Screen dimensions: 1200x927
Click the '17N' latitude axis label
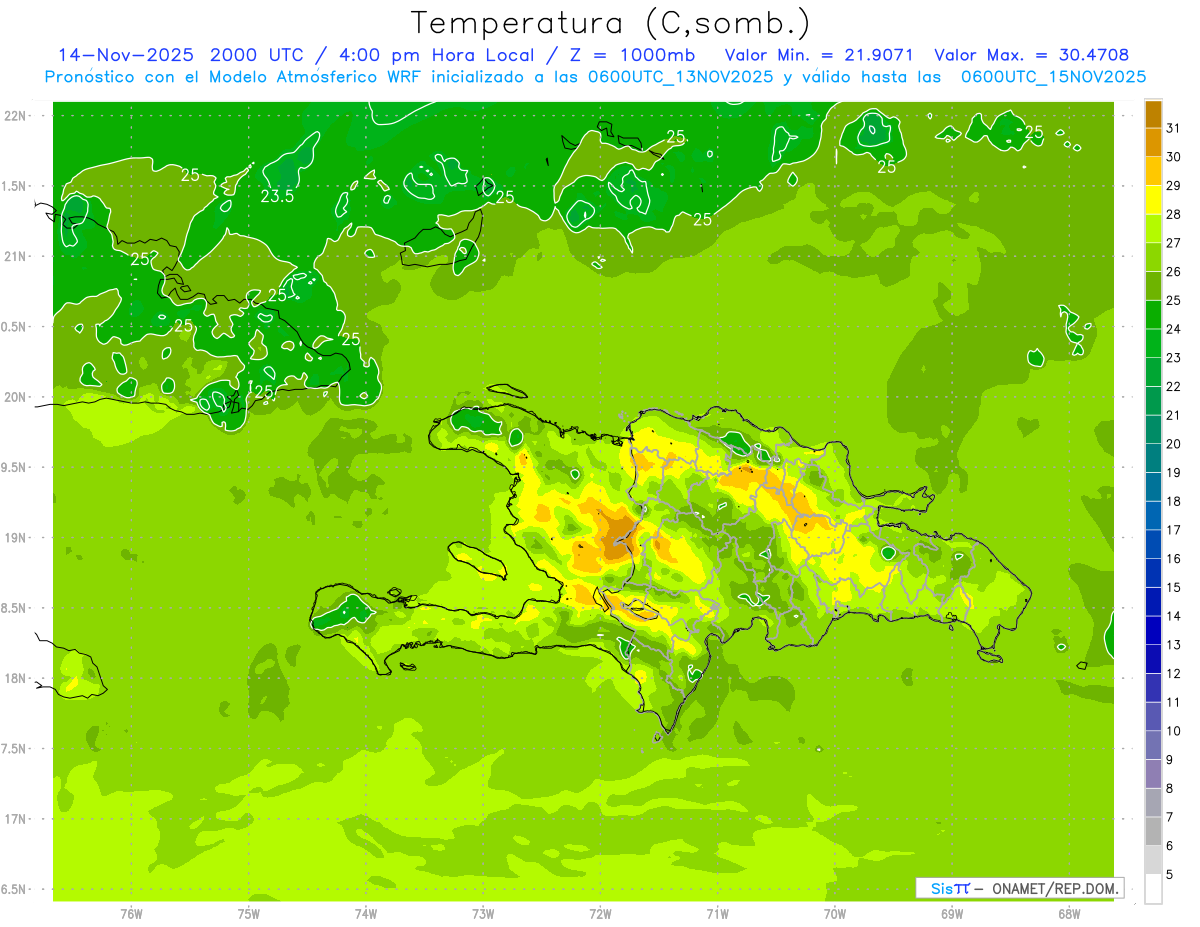pyautogui.click(x=14, y=819)
